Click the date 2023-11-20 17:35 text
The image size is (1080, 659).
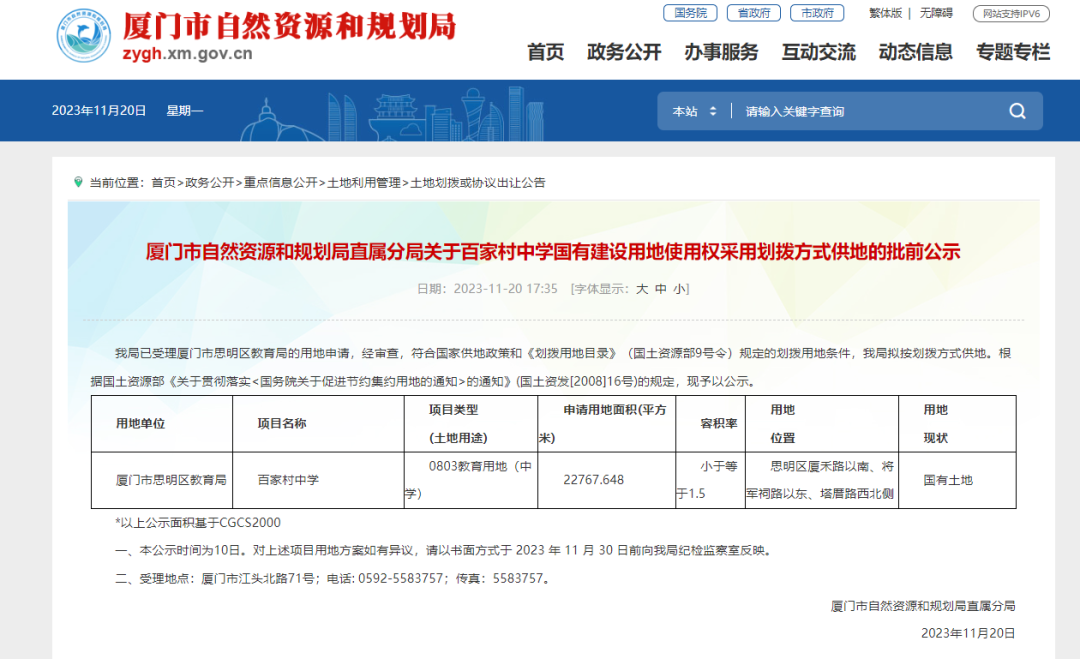[x=505, y=289]
